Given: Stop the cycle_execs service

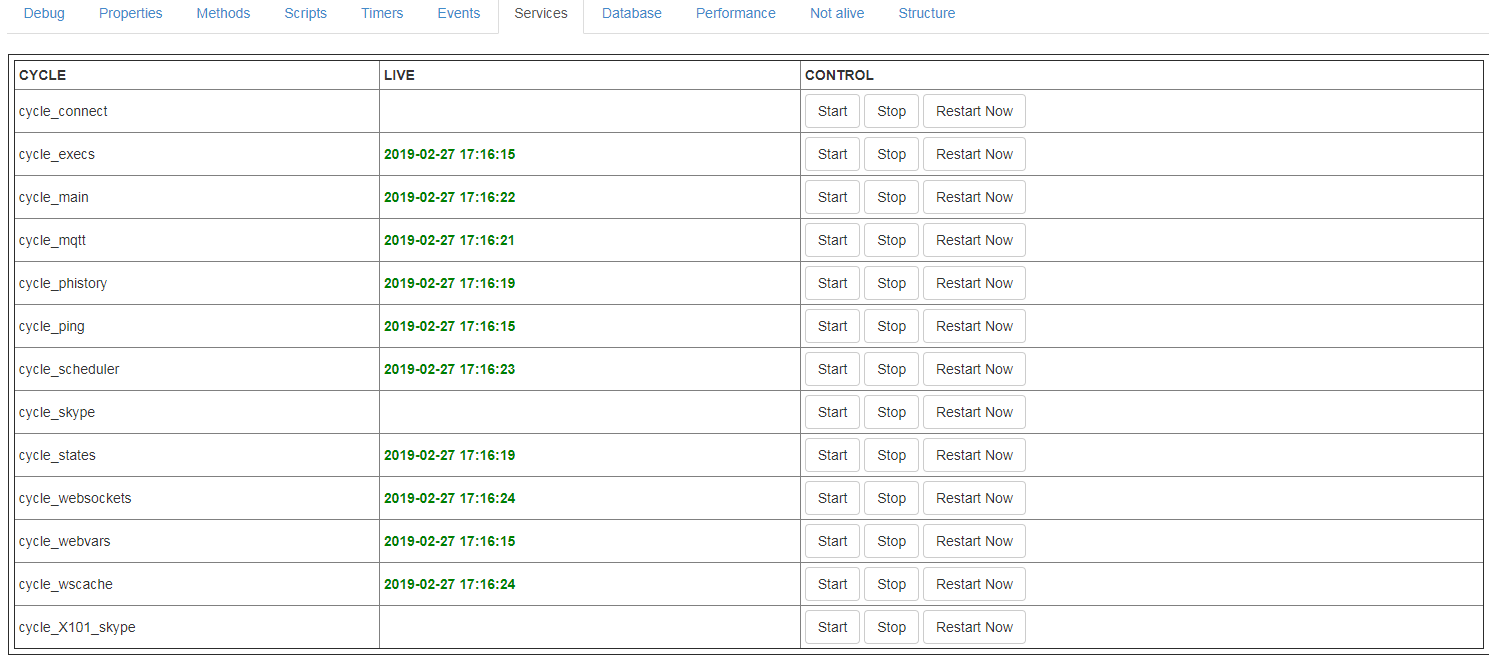Looking at the screenshot, I should pyautogui.click(x=891, y=154).
